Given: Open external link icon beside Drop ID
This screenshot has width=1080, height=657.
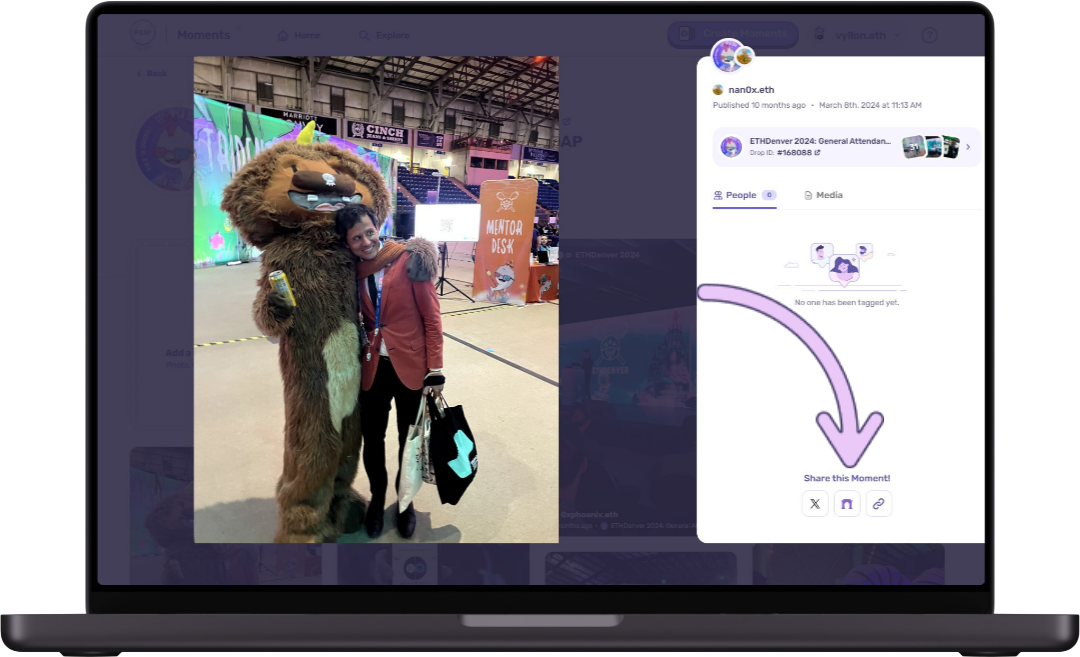Looking at the screenshot, I should click(817, 153).
